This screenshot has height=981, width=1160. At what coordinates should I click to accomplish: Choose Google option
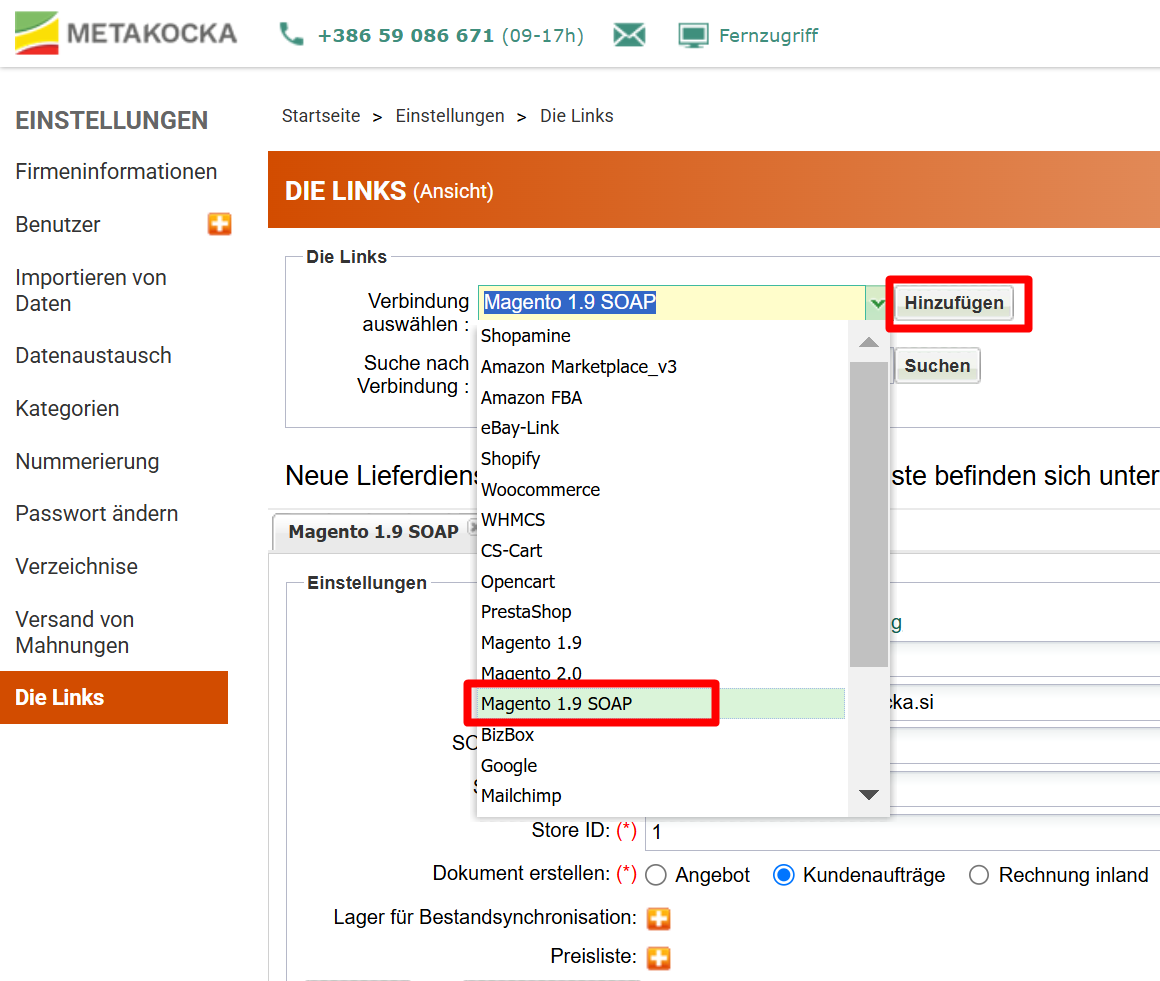(x=661, y=766)
